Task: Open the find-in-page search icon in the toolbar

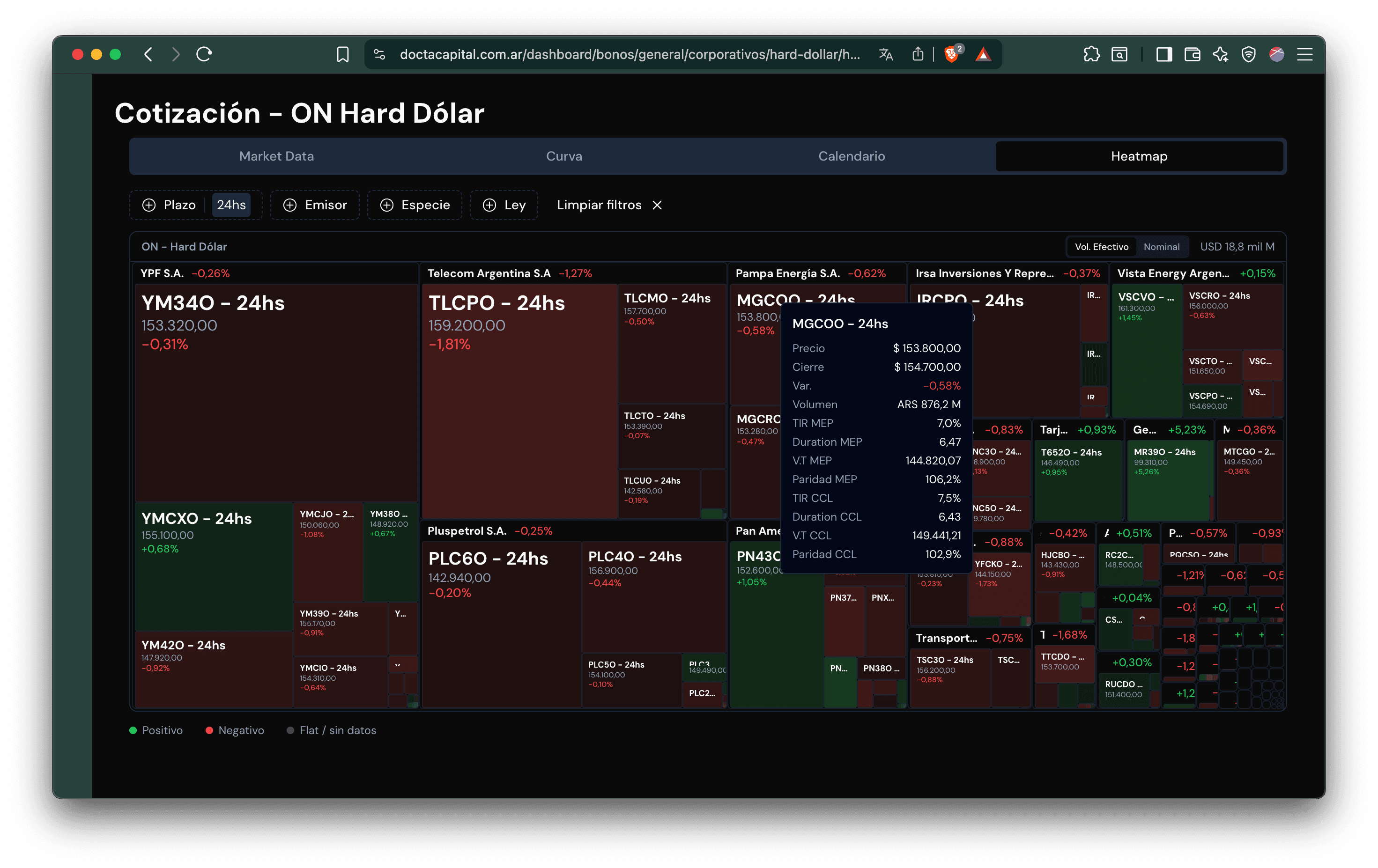Action: [1120, 54]
